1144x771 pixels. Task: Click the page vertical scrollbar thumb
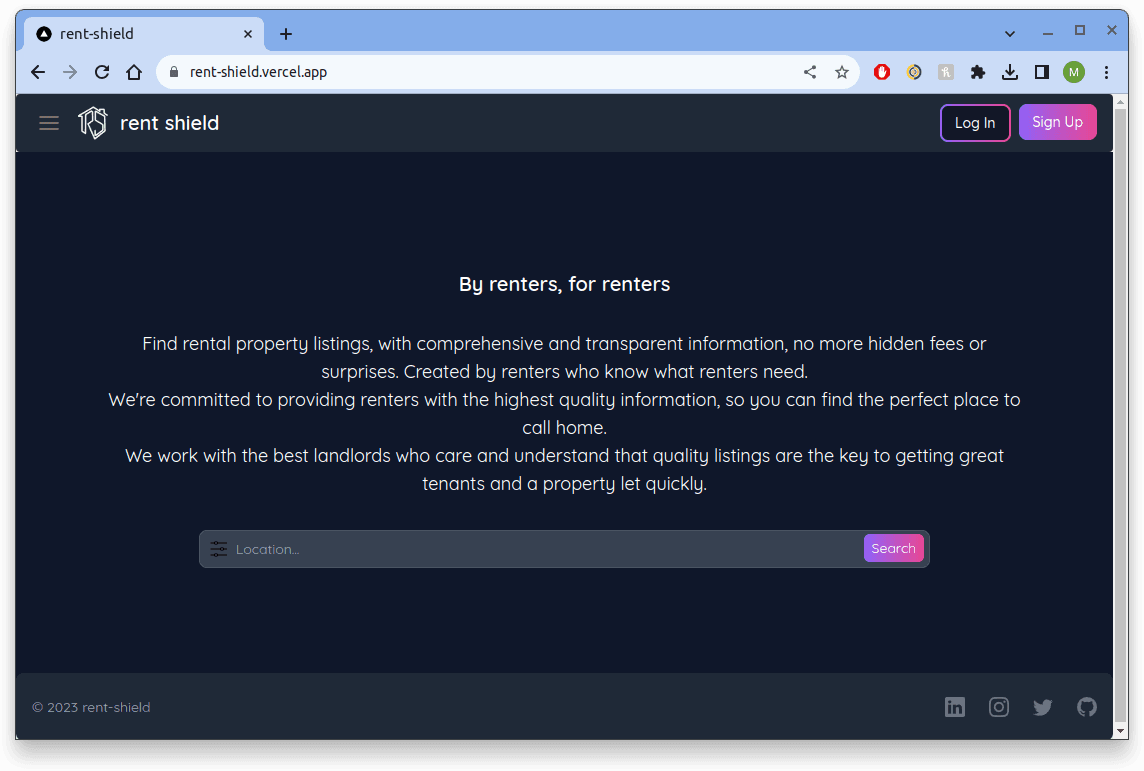click(x=1121, y=415)
